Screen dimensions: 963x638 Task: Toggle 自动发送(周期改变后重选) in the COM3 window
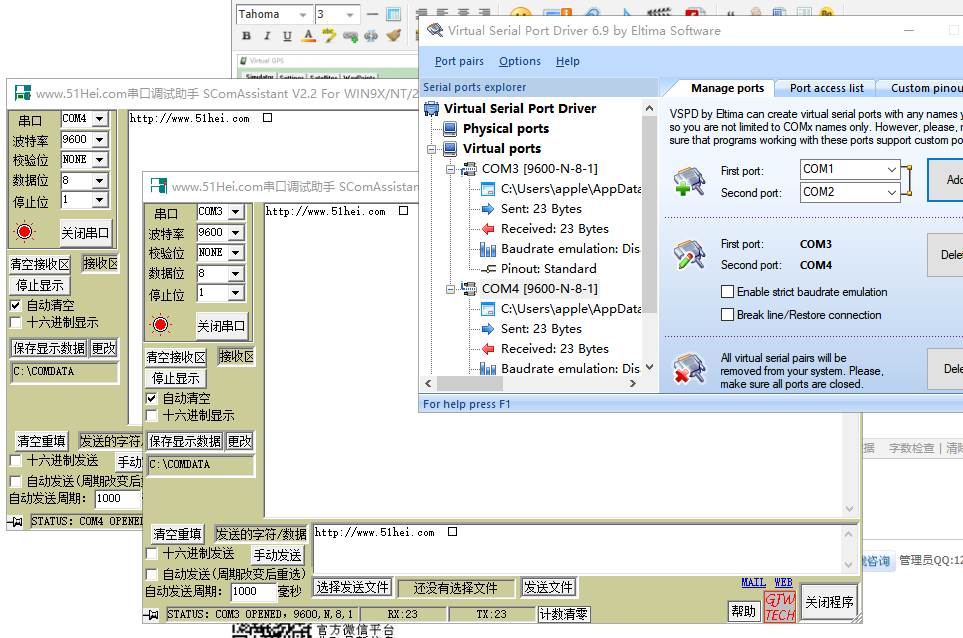[152, 575]
